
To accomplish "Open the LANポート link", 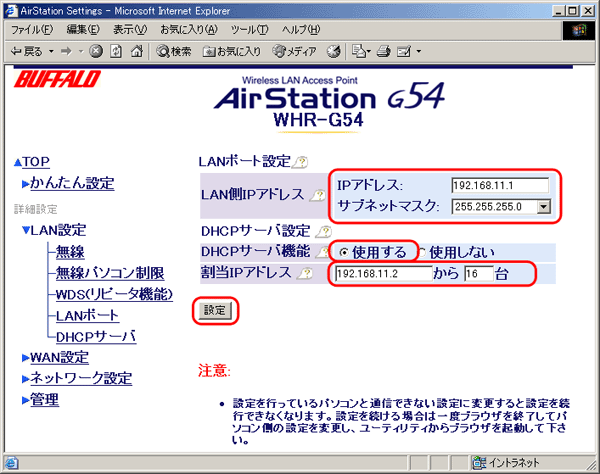I will 87,316.
